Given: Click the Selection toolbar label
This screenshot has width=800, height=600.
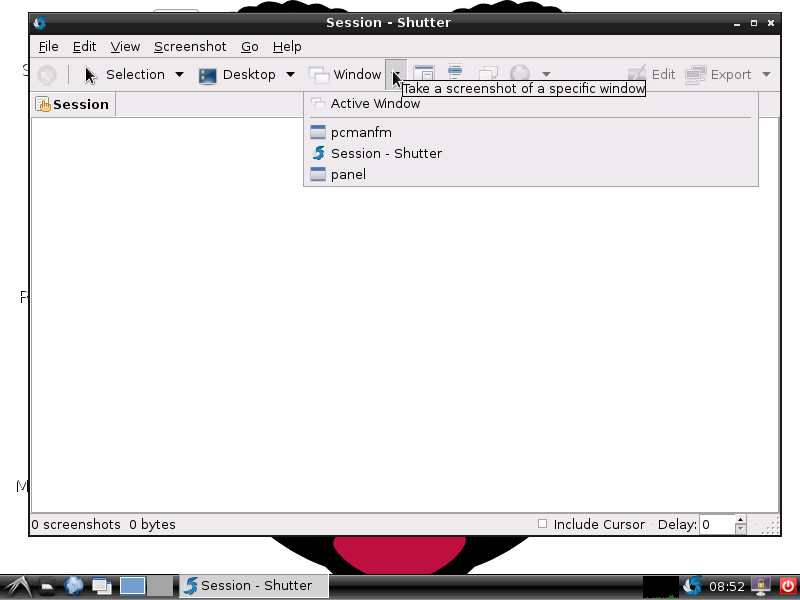Looking at the screenshot, I should (135, 74).
